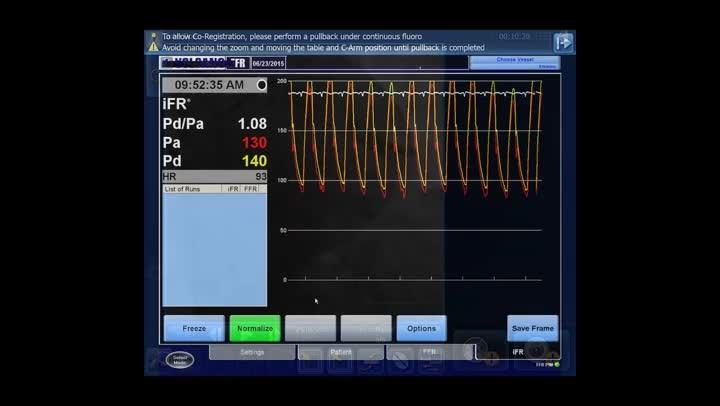
Task: Click the 09:52:35 AM clock field
Action: pos(214,85)
